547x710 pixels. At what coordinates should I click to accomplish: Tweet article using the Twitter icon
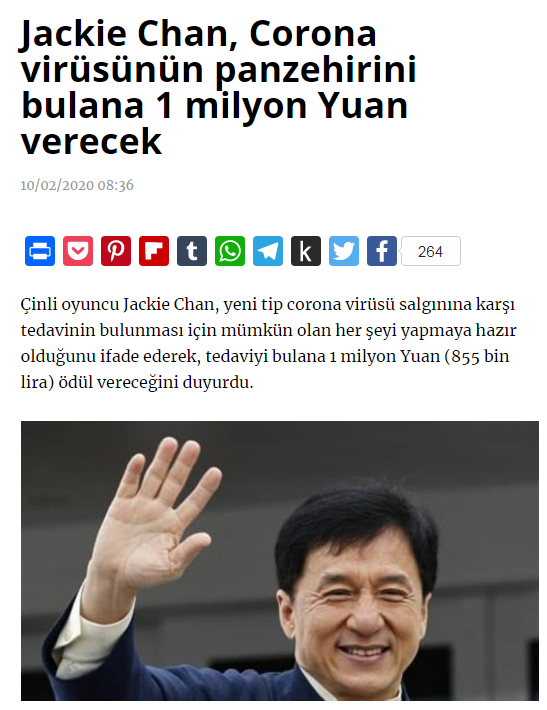pos(344,251)
